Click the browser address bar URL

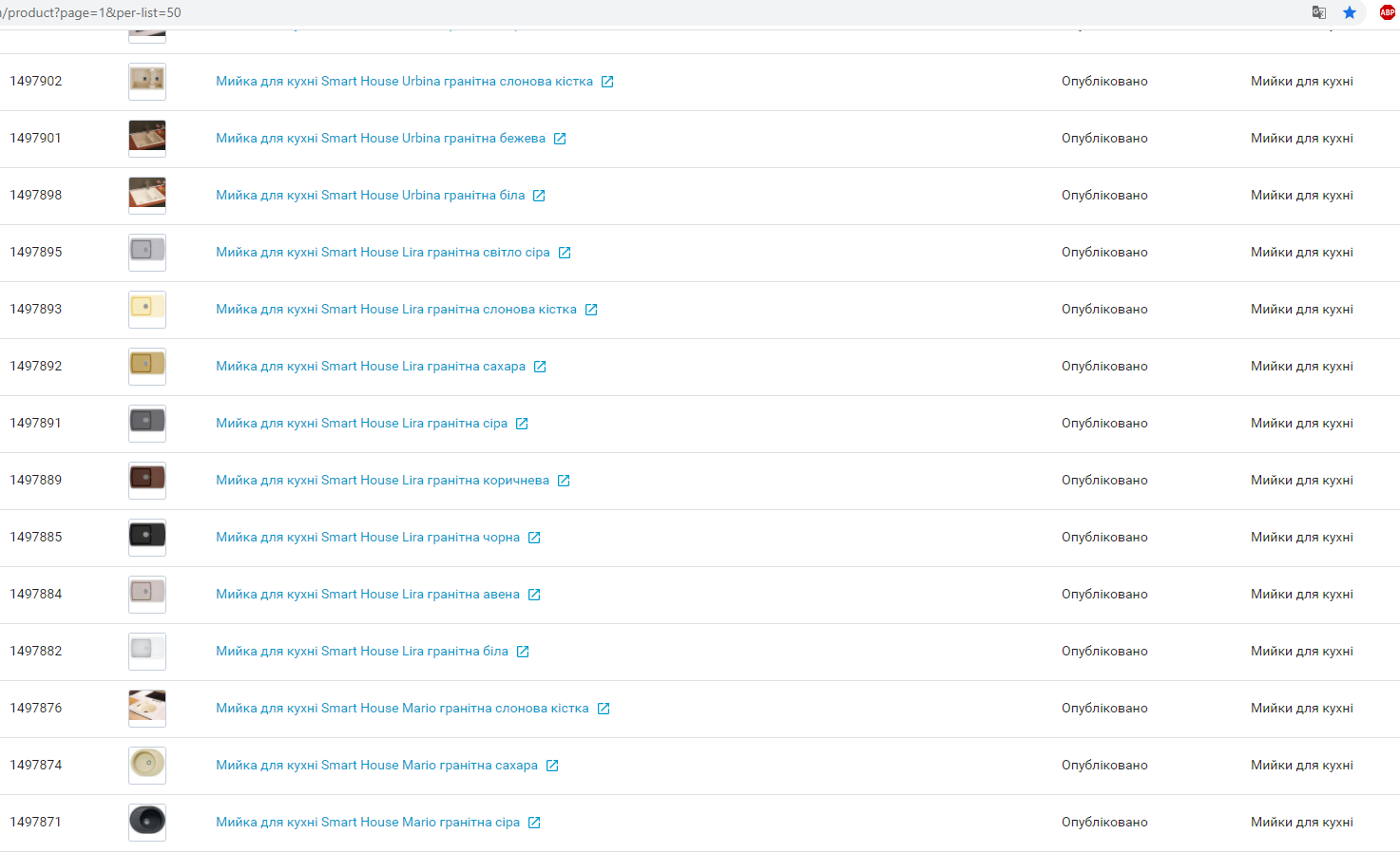91,12
